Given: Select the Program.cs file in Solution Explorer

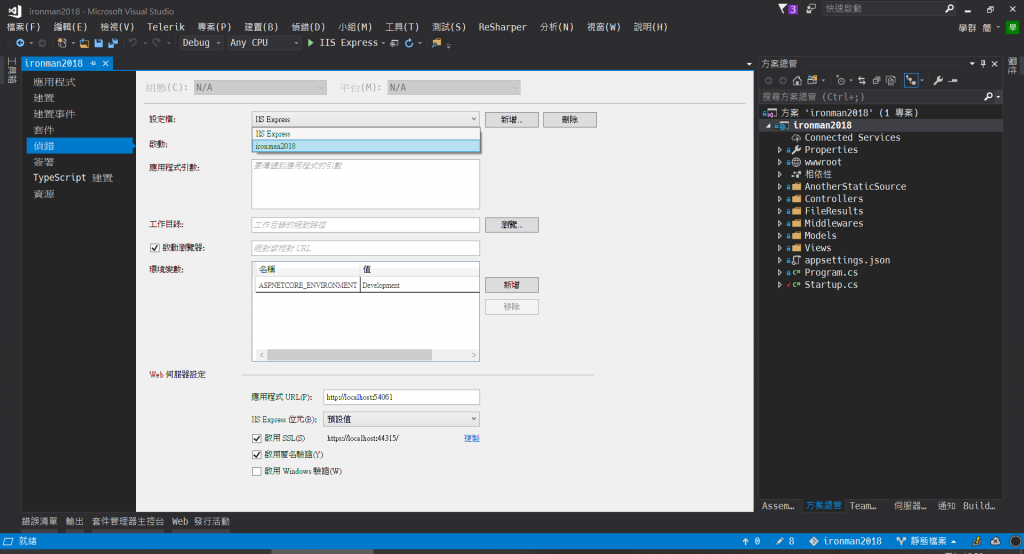Looking at the screenshot, I should [x=831, y=272].
